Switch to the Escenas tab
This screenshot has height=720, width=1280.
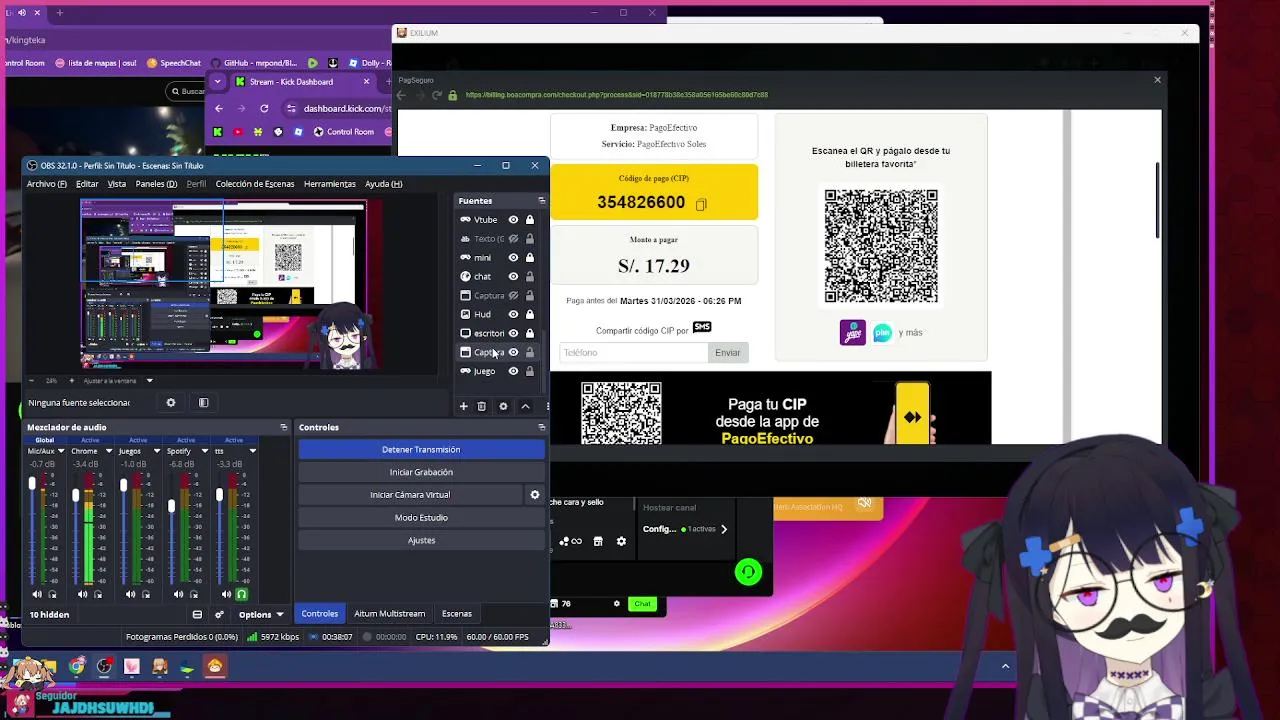457,614
